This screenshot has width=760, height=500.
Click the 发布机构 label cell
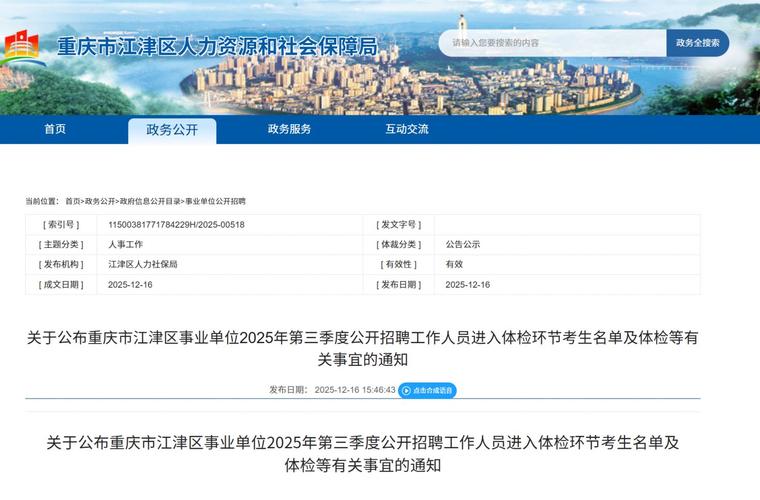pos(61,265)
